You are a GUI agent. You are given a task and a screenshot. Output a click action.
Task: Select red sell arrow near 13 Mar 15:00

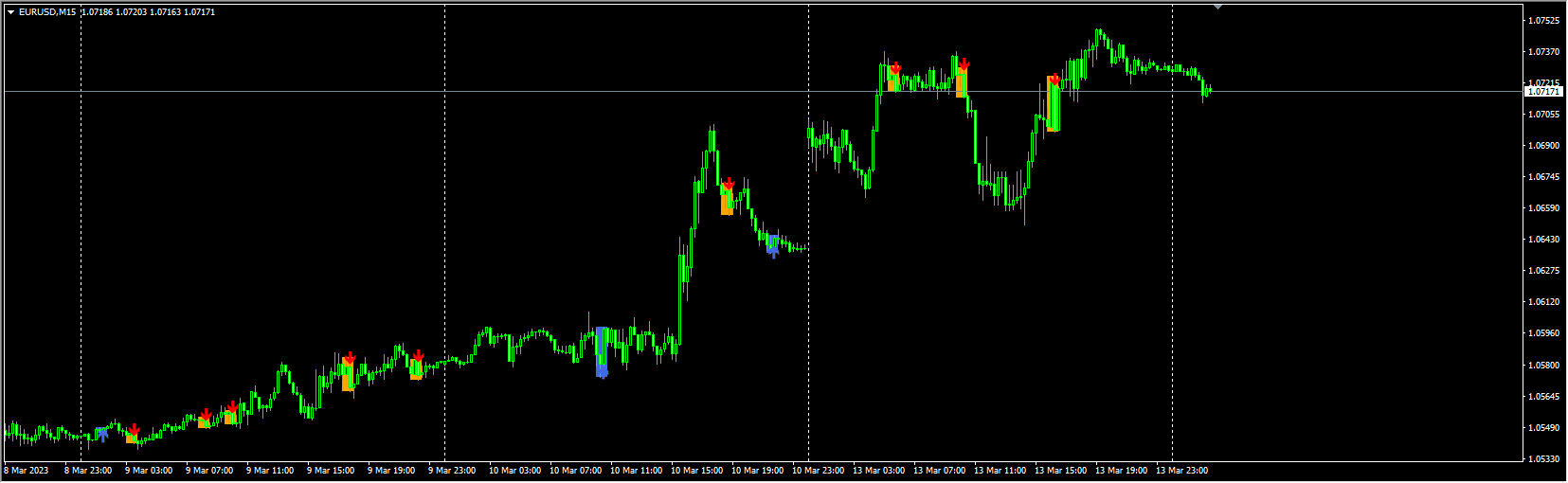point(1054,80)
